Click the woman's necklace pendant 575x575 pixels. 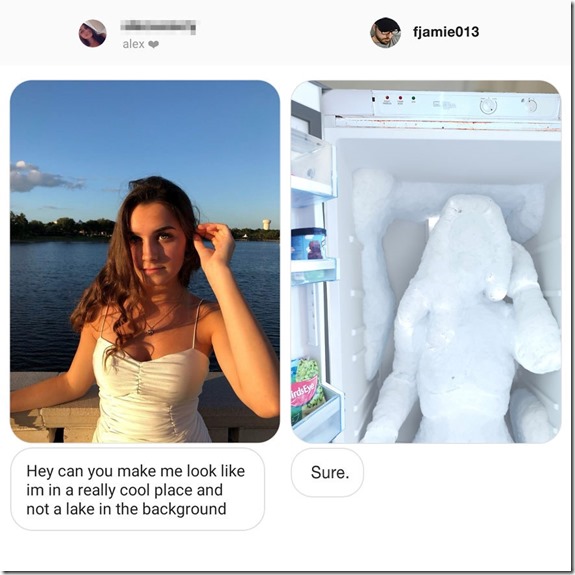150,332
